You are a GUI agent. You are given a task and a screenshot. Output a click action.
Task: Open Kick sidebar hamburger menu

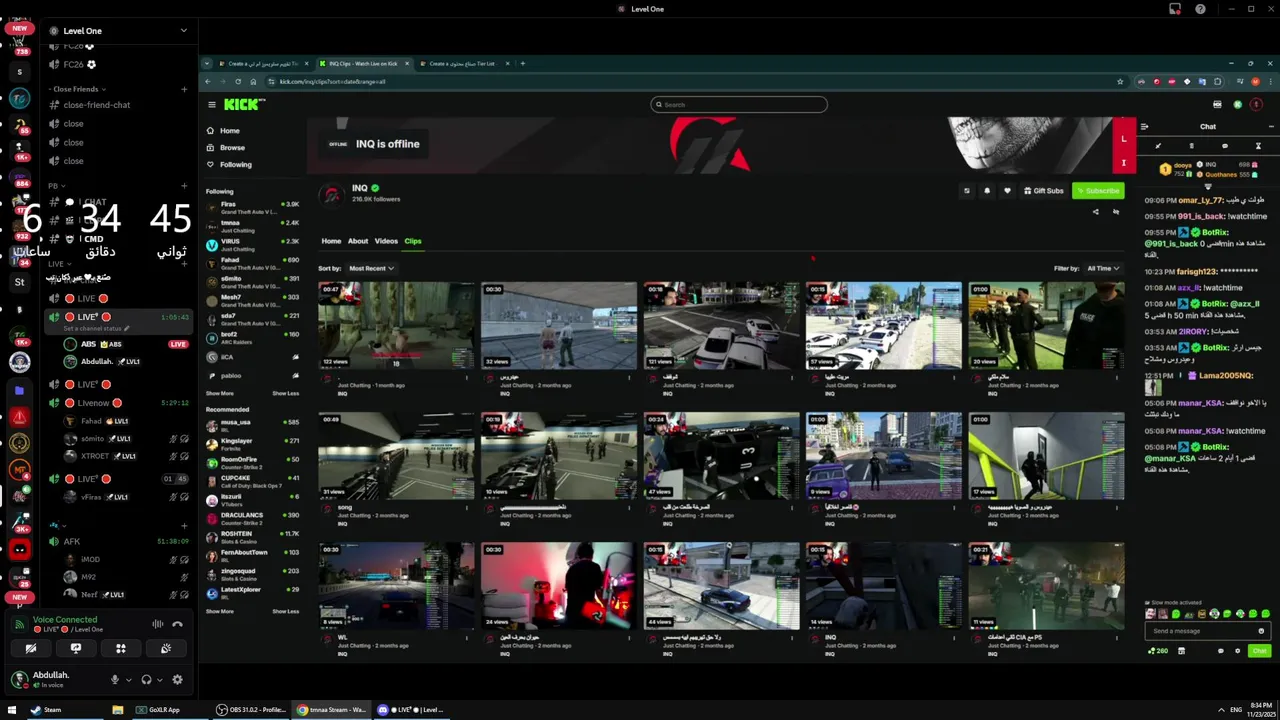click(212, 105)
